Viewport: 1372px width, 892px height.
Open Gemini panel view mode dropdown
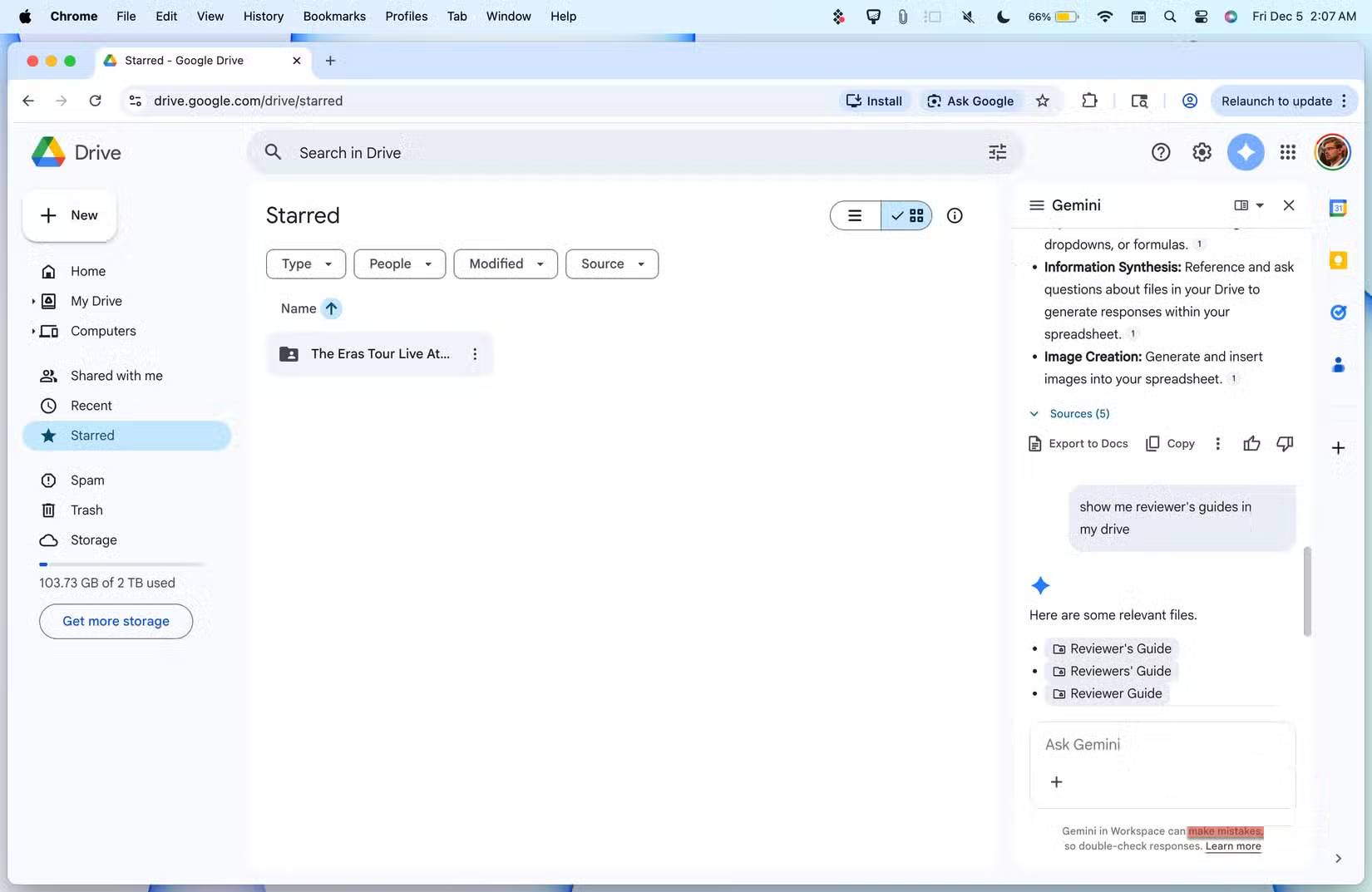pyautogui.click(x=1249, y=205)
